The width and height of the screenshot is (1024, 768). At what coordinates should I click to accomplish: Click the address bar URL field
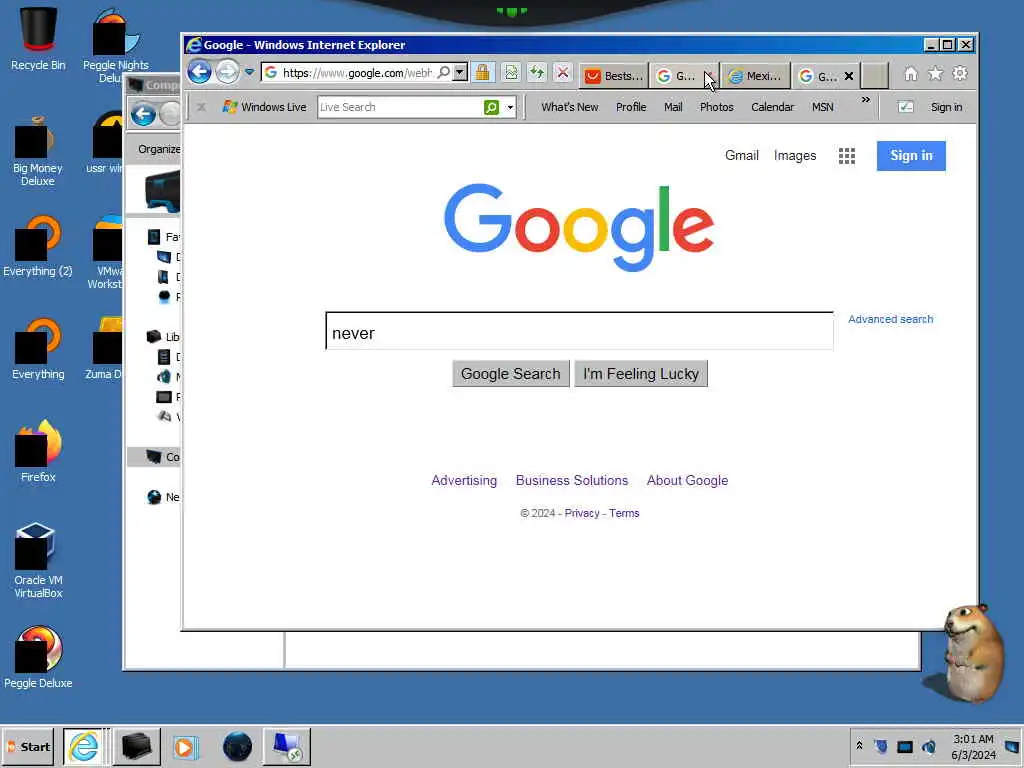[357, 73]
